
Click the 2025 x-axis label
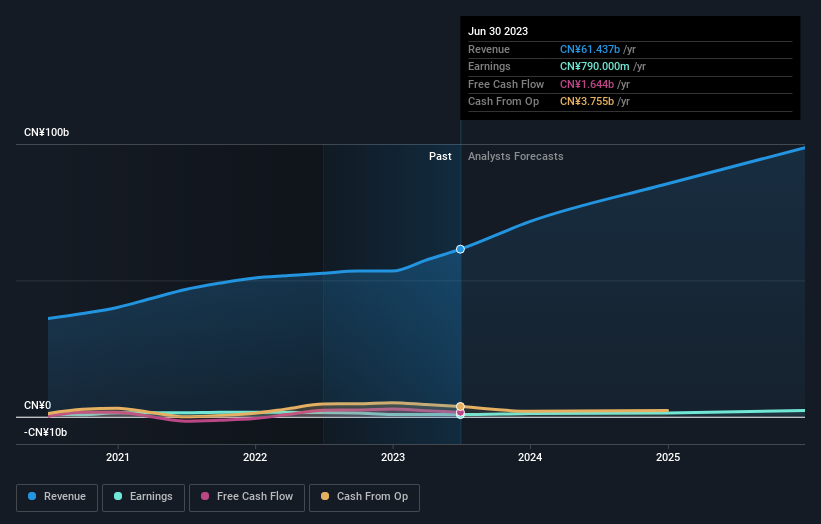click(x=668, y=458)
